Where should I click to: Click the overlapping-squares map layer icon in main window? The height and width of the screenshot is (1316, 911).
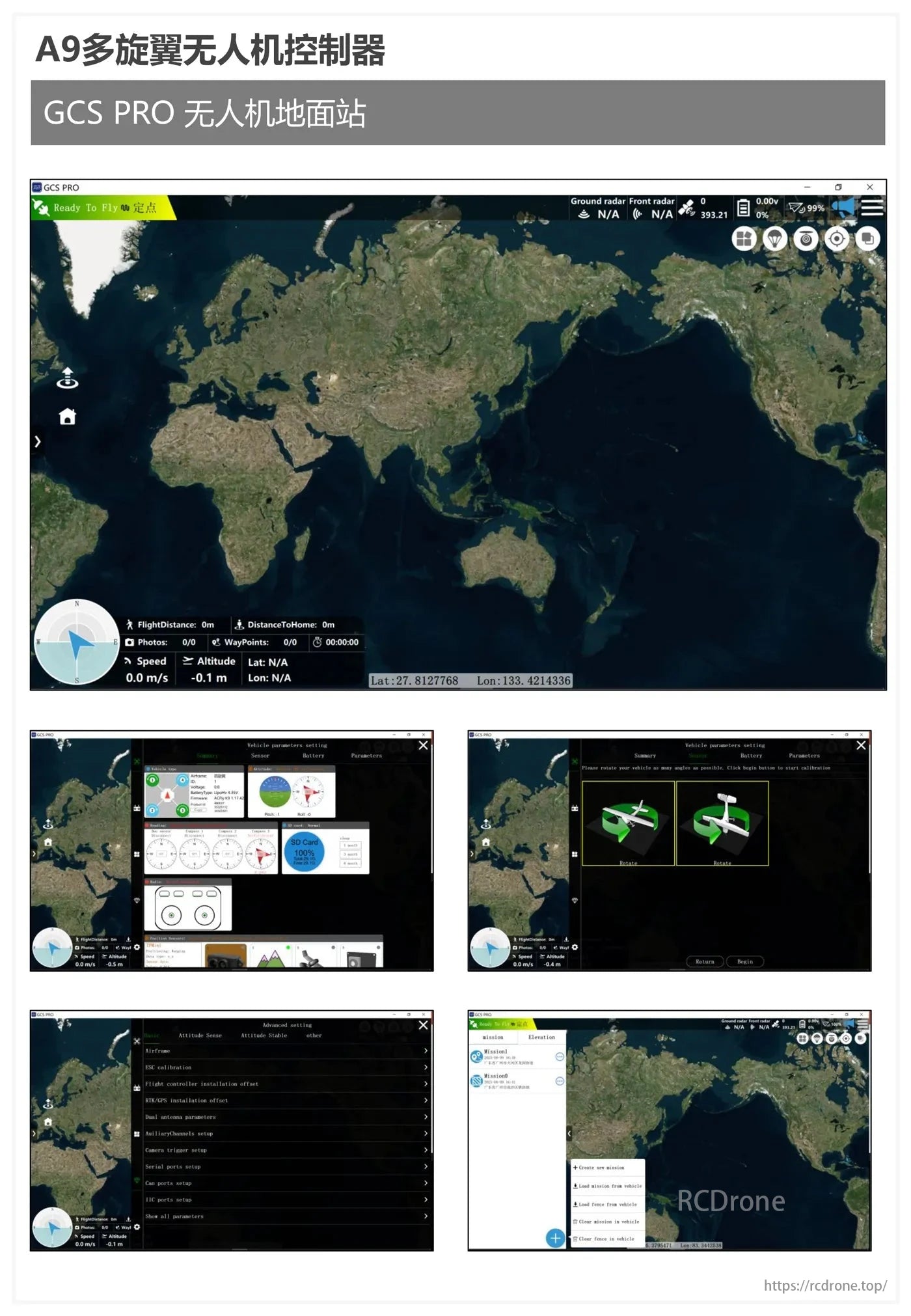(867, 239)
